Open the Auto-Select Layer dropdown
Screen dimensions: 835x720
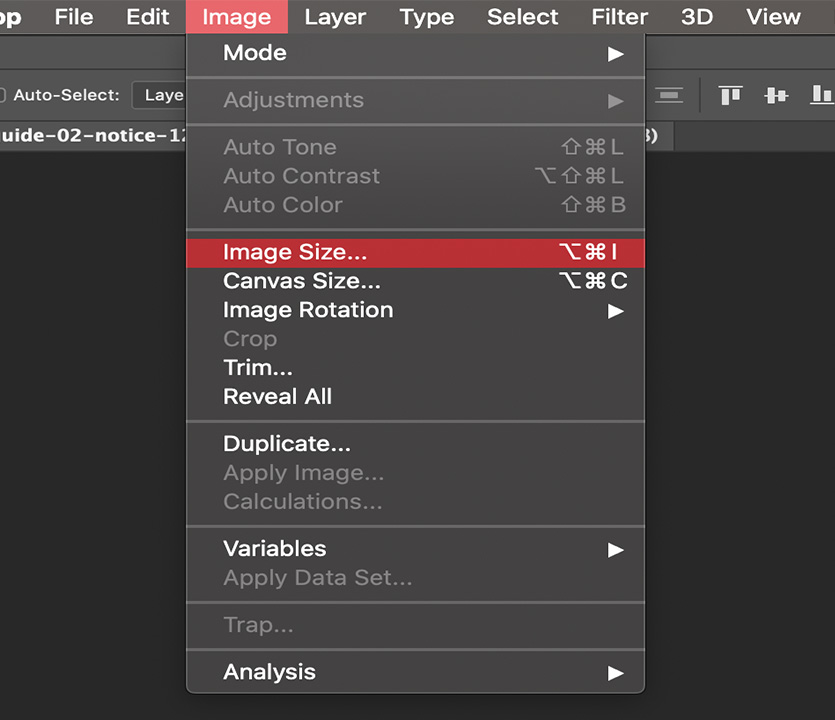(x=159, y=95)
